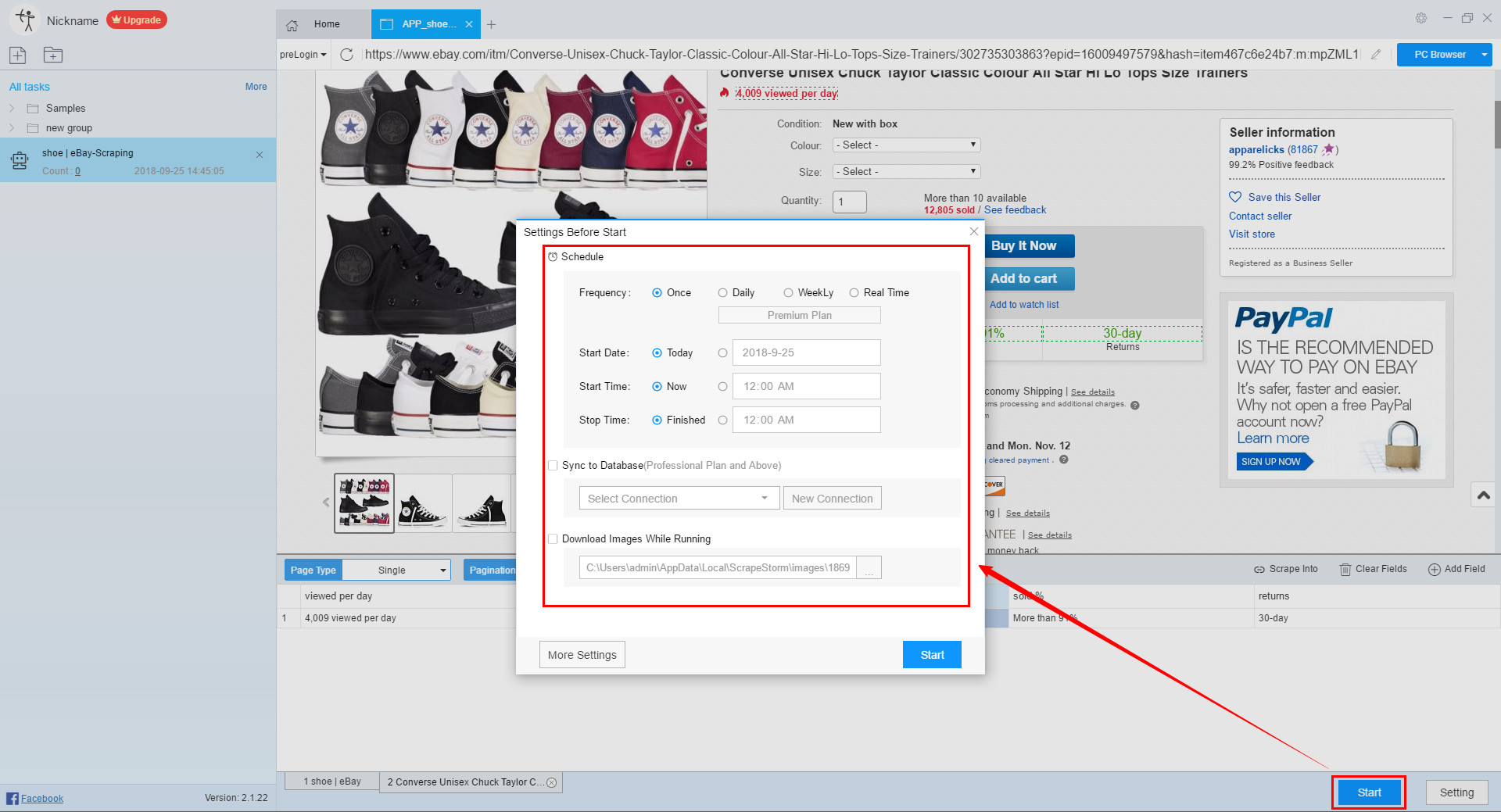Click the Scrape Into icon
This screenshot has height=812, width=1501.
coord(1259,569)
